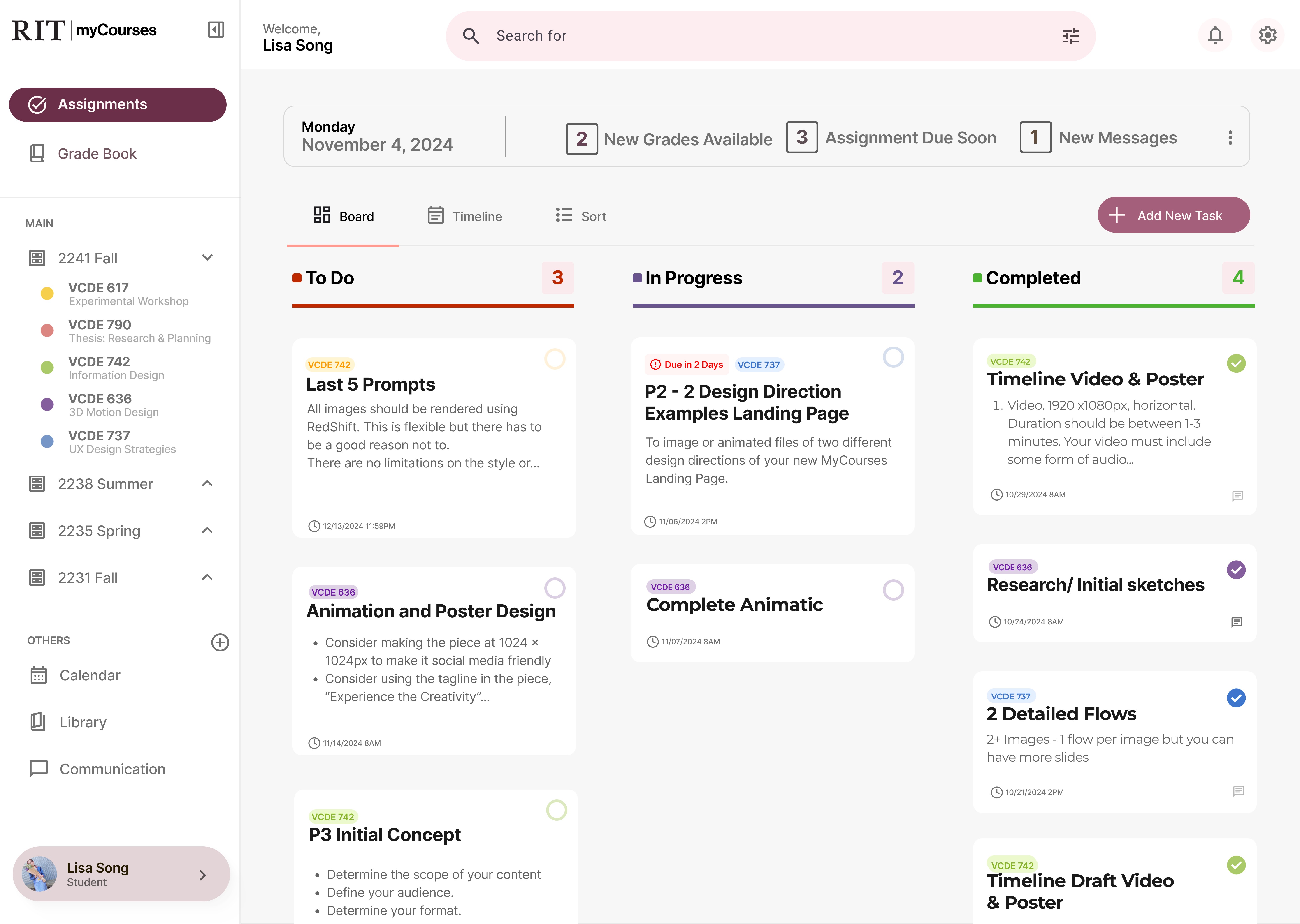Open Library link in sidebar
Image resolution: width=1300 pixels, height=924 pixels.
(x=68, y=722)
